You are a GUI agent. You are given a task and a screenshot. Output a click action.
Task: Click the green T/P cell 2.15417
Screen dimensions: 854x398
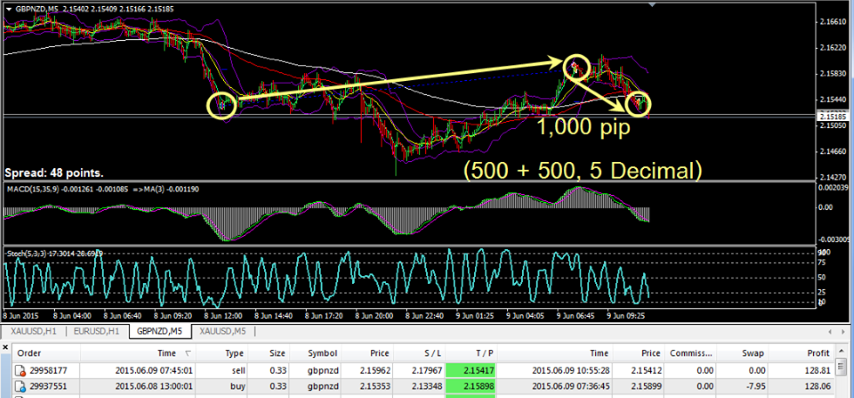click(471, 371)
